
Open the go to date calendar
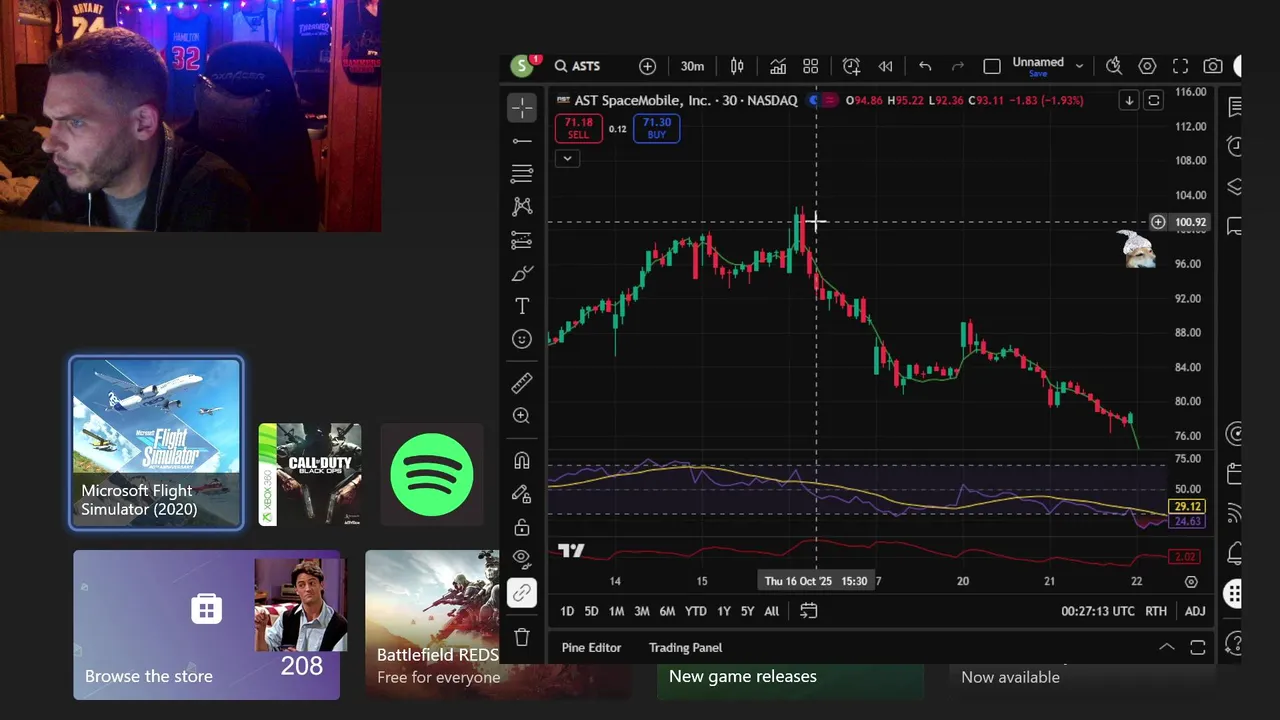click(x=808, y=611)
